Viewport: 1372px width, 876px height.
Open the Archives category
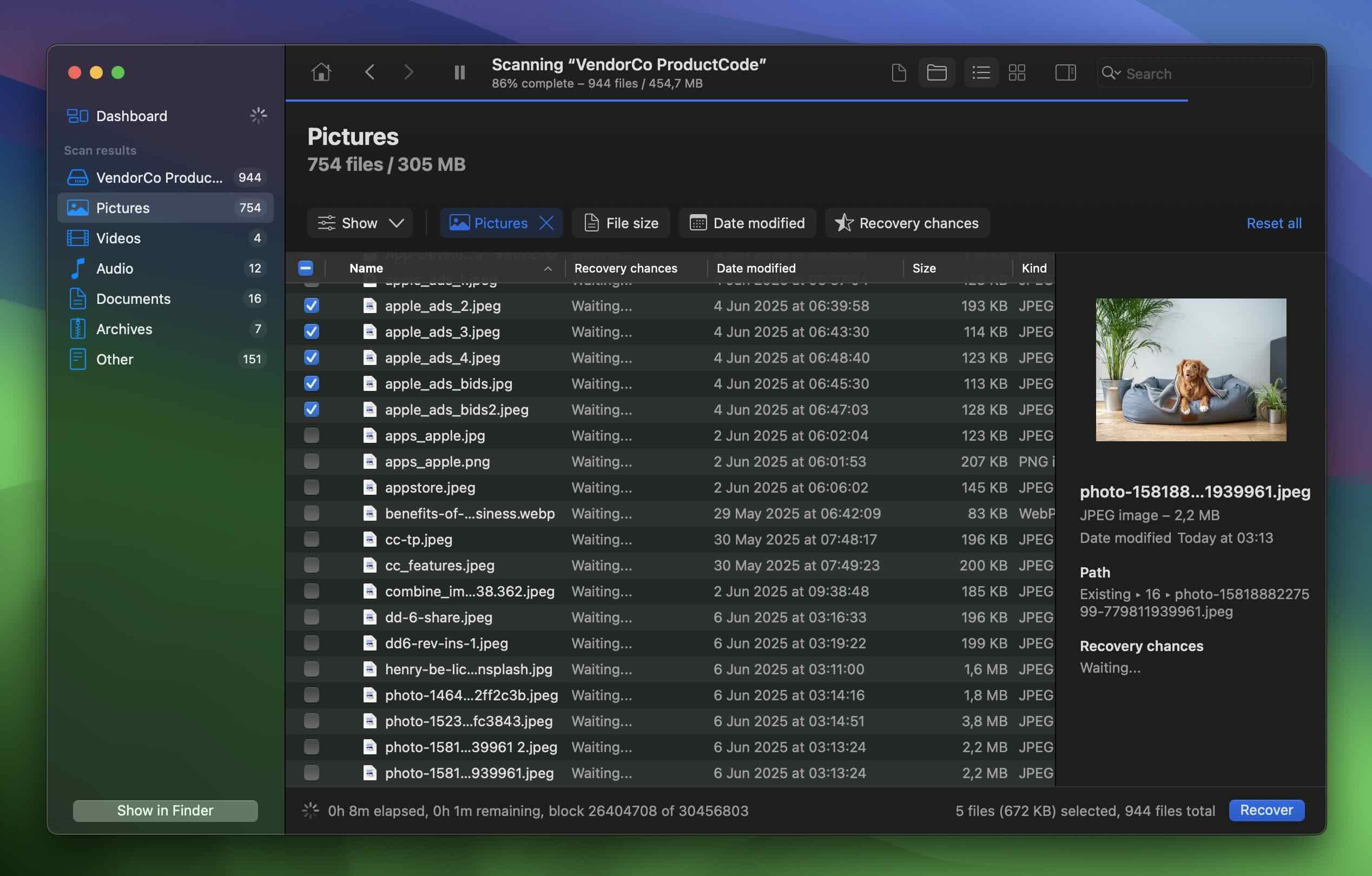click(x=165, y=329)
